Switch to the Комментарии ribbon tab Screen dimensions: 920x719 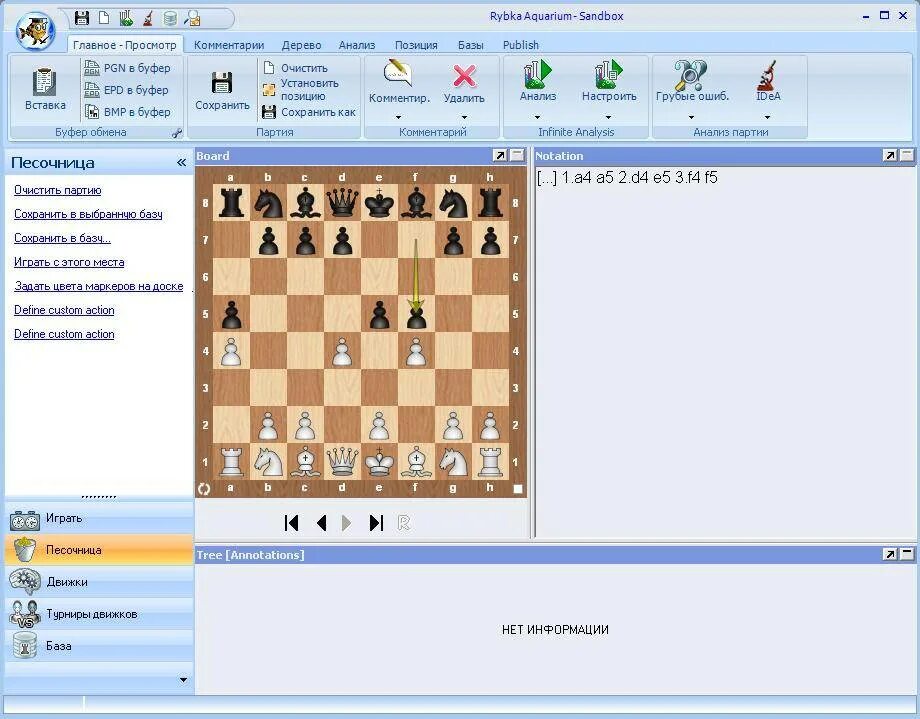[229, 45]
